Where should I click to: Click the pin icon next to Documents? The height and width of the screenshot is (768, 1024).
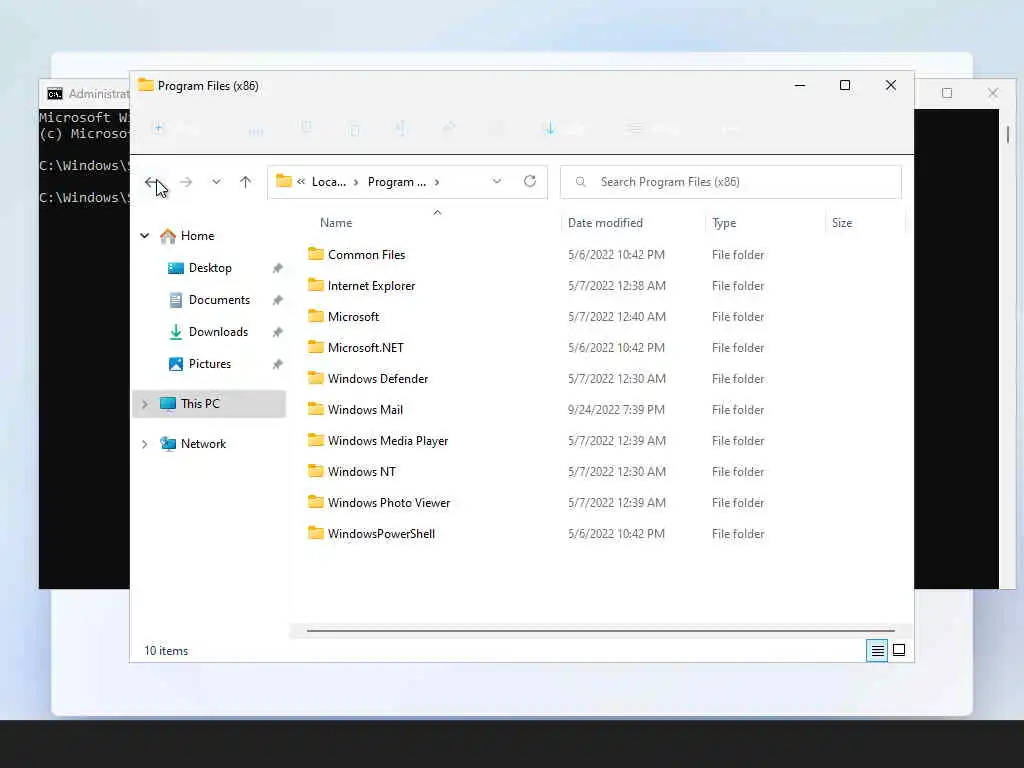pyautogui.click(x=278, y=300)
